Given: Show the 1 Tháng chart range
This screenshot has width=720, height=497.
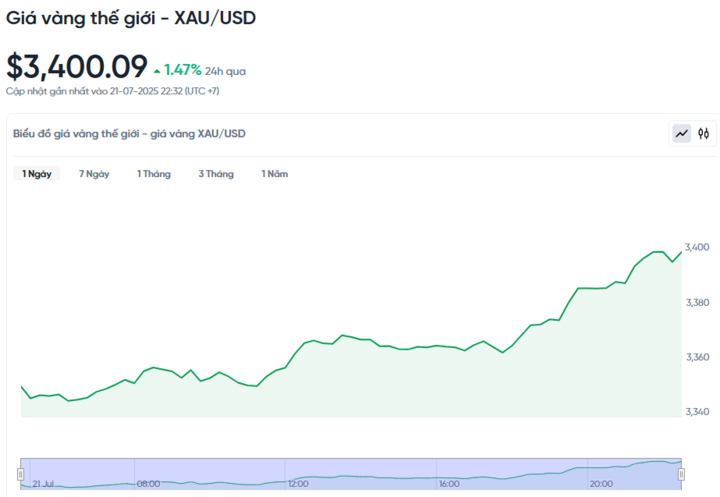Looking at the screenshot, I should 154,174.
